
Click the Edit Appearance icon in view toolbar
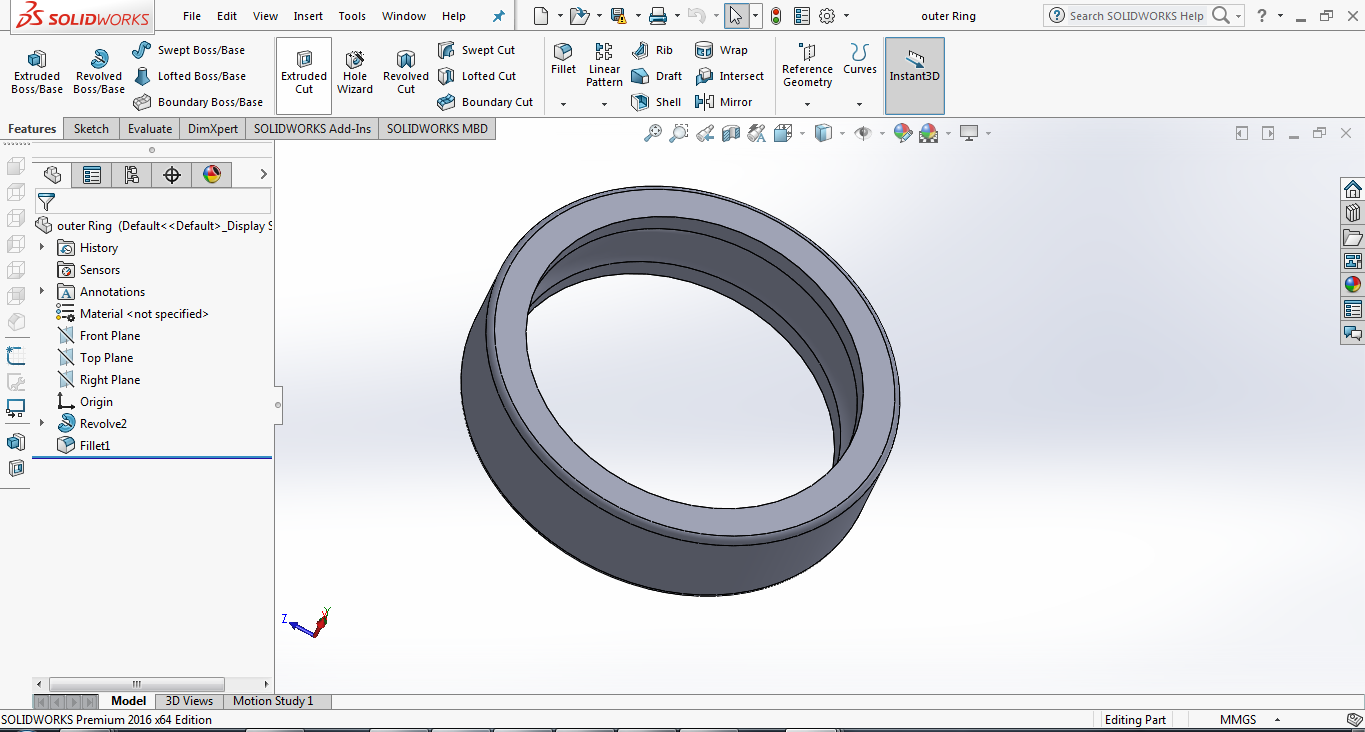point(903,133)
